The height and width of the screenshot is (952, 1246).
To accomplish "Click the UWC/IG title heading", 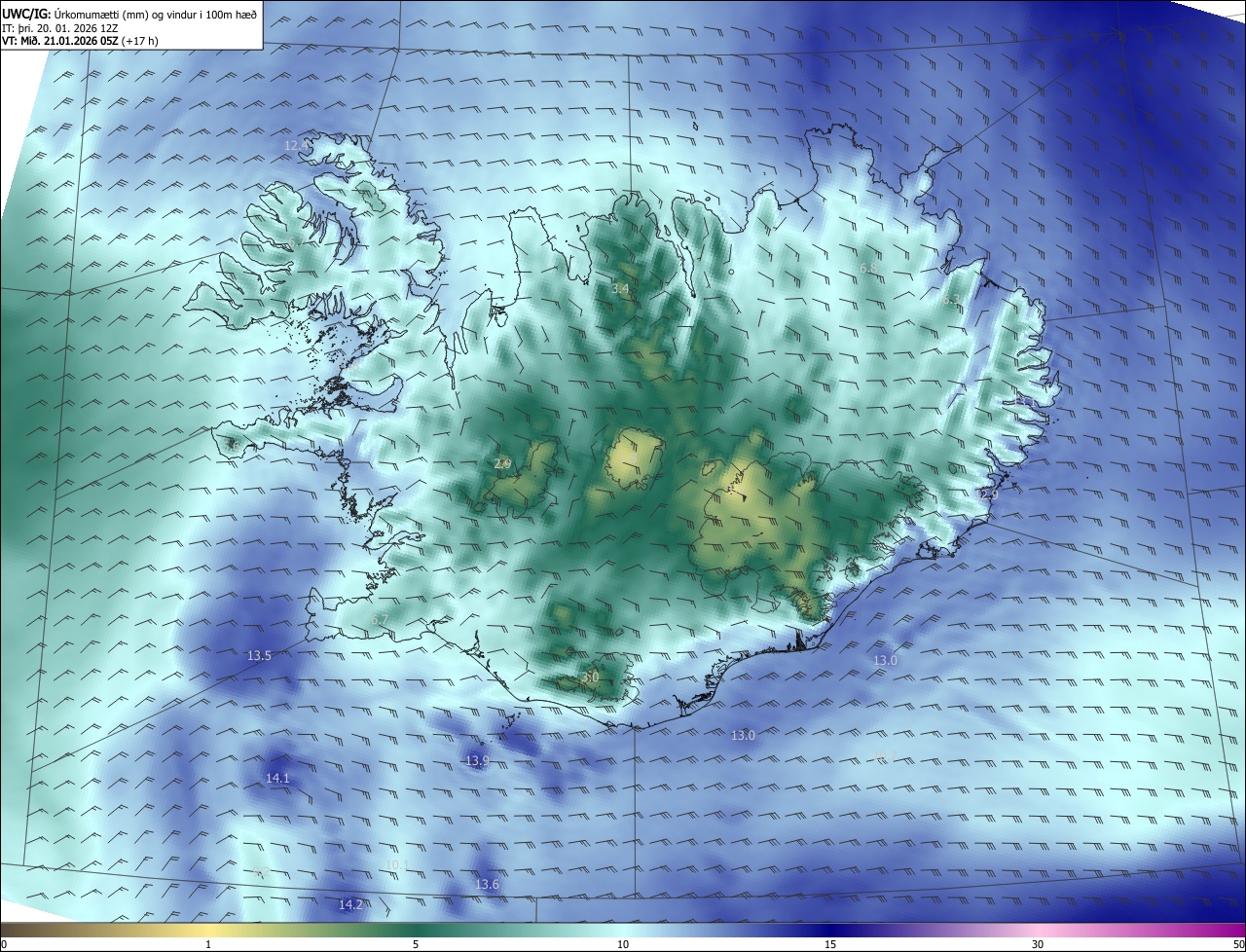I will (x=26, y=14).
